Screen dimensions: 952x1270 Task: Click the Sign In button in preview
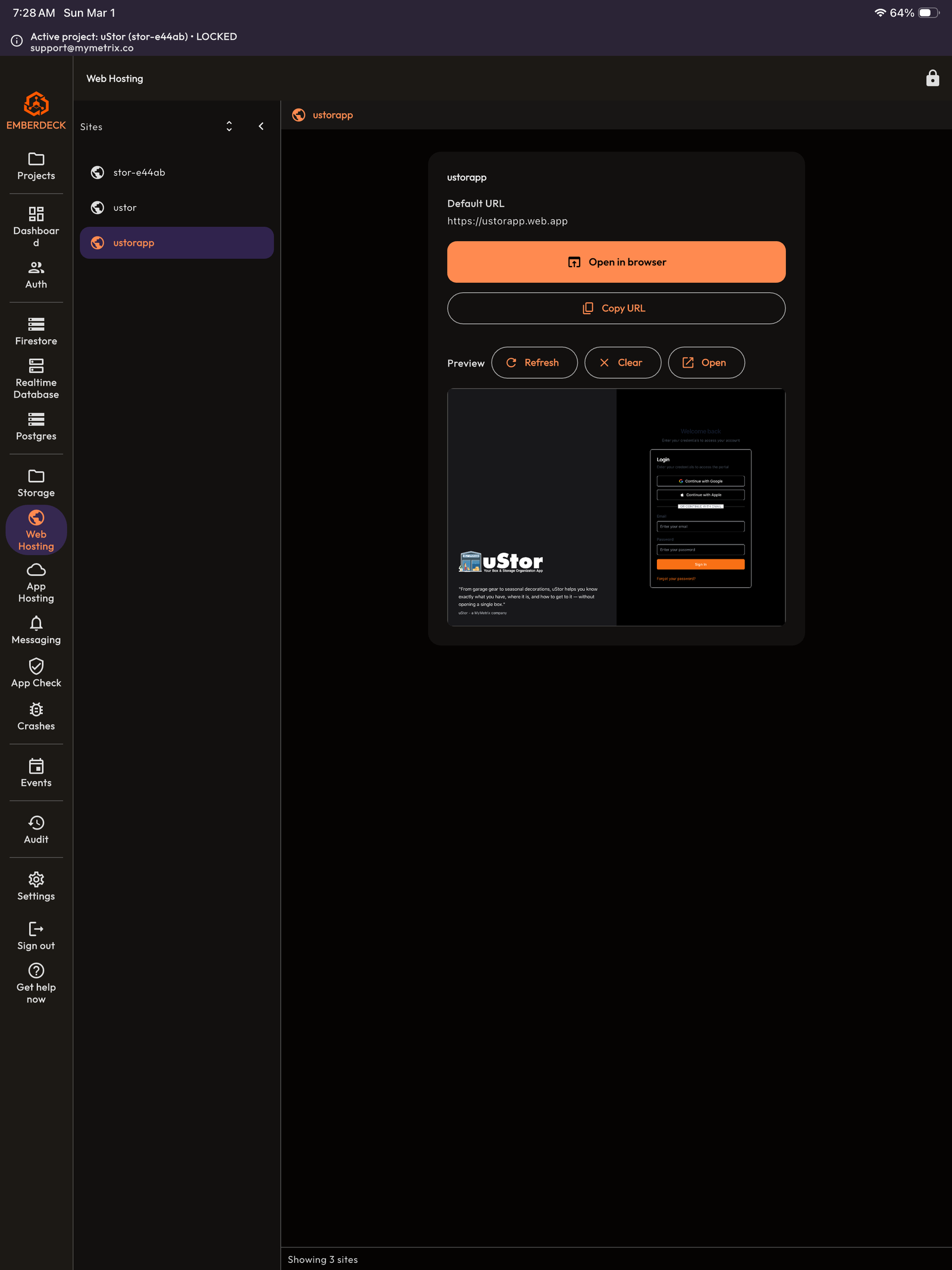700,564
